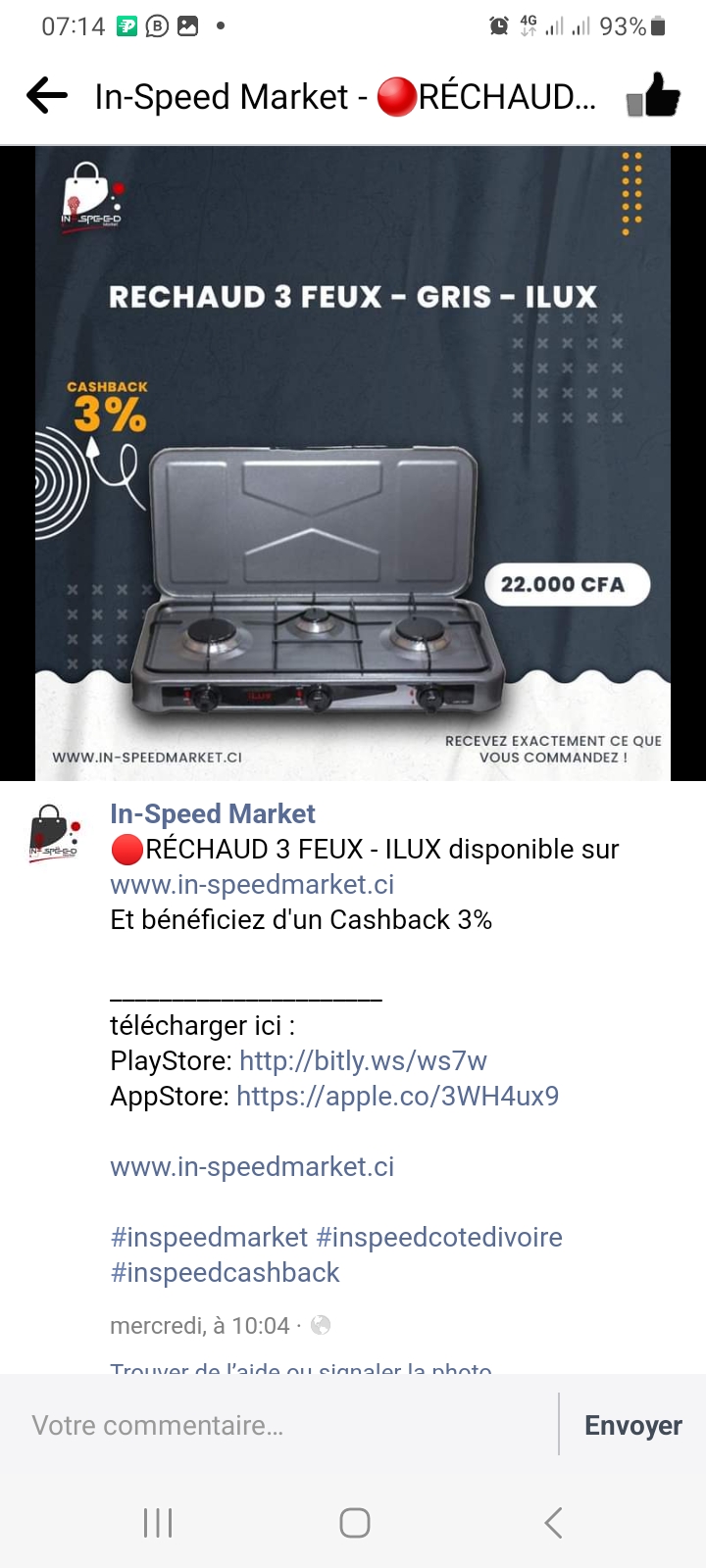Image resolution: width=706 pixels, height=1568 pixels.
Task: Open the PlayStore bitly.ws link
Action: tap(363, 1060)
